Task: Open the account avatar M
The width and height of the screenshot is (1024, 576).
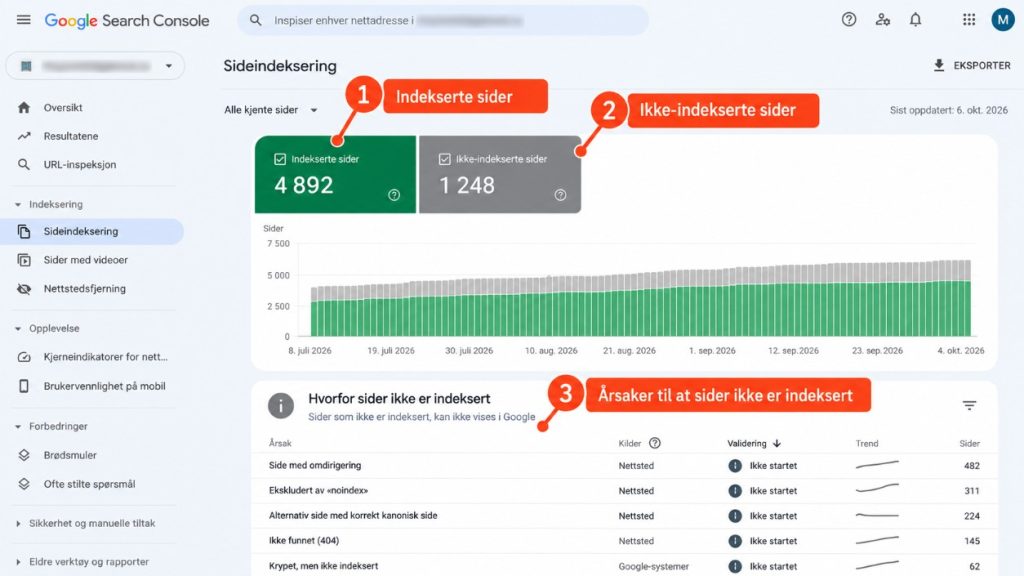Action: pos(1002,20)
